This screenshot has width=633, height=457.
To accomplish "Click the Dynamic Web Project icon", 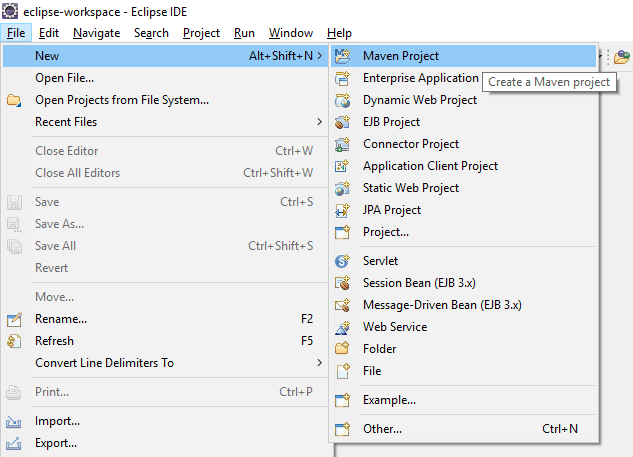I will (343, 100).
